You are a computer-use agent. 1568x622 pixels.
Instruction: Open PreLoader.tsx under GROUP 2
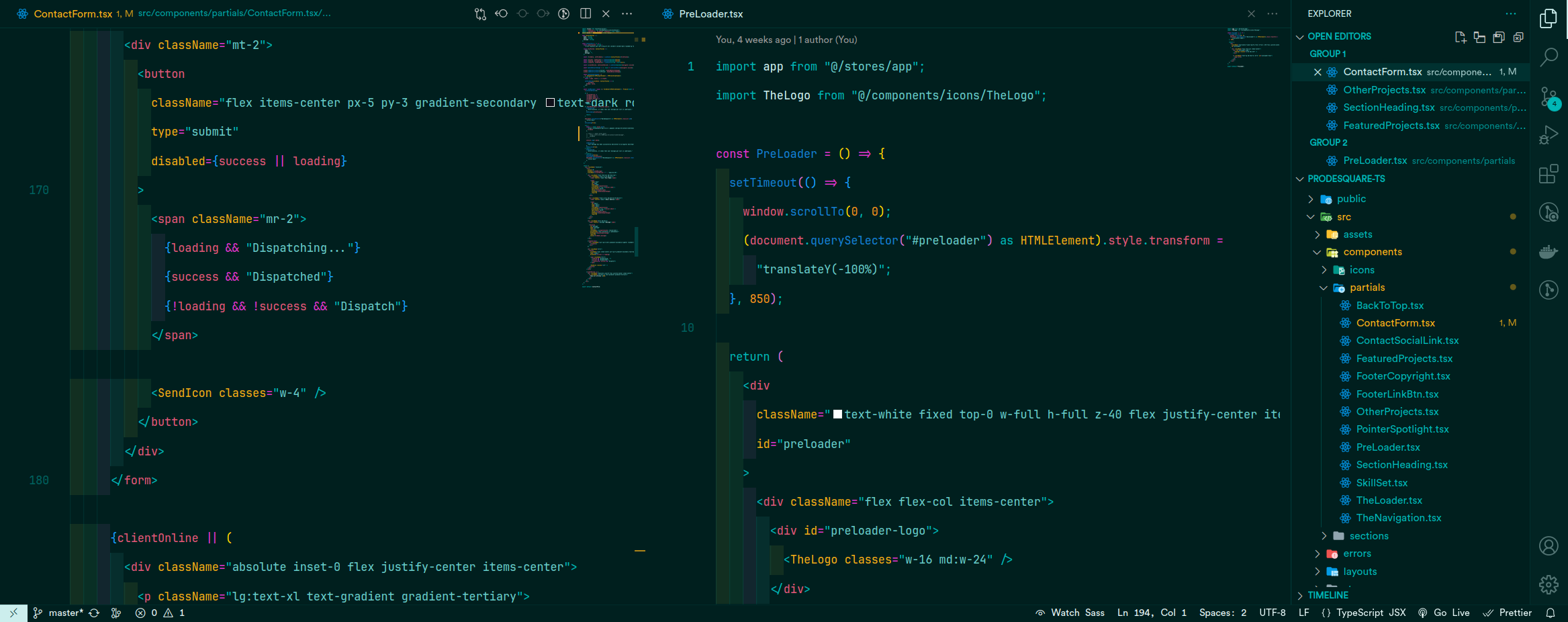pyautogui.click(x=1410, y=161)
